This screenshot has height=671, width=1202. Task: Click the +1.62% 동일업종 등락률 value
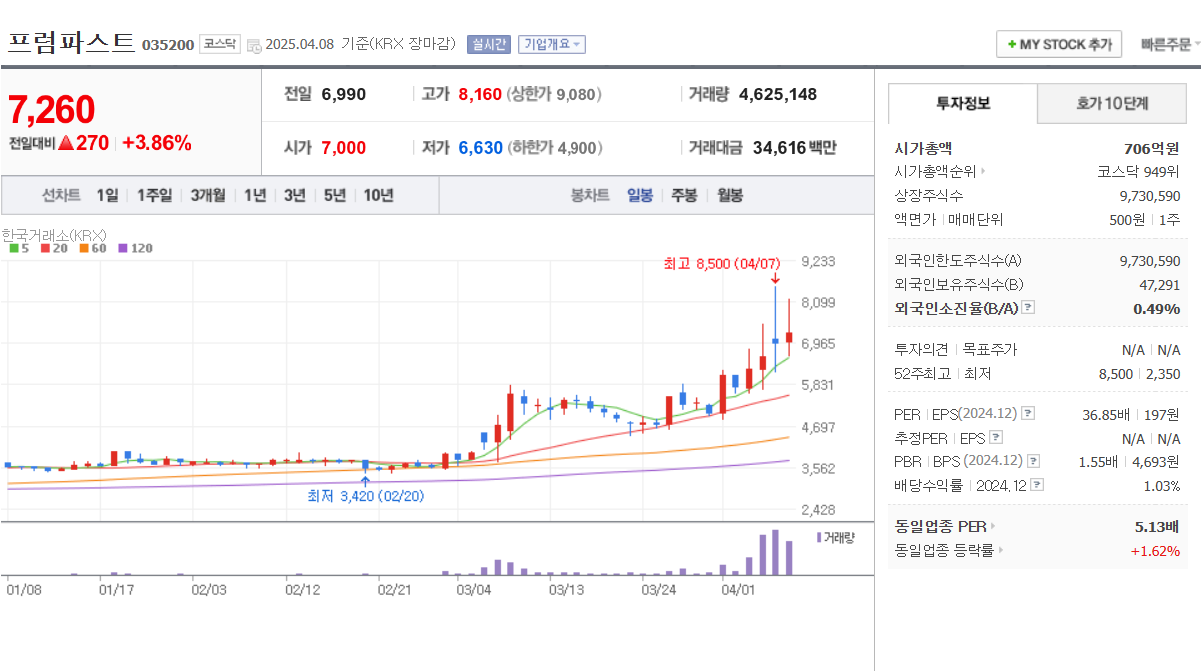click(1155, 551)
